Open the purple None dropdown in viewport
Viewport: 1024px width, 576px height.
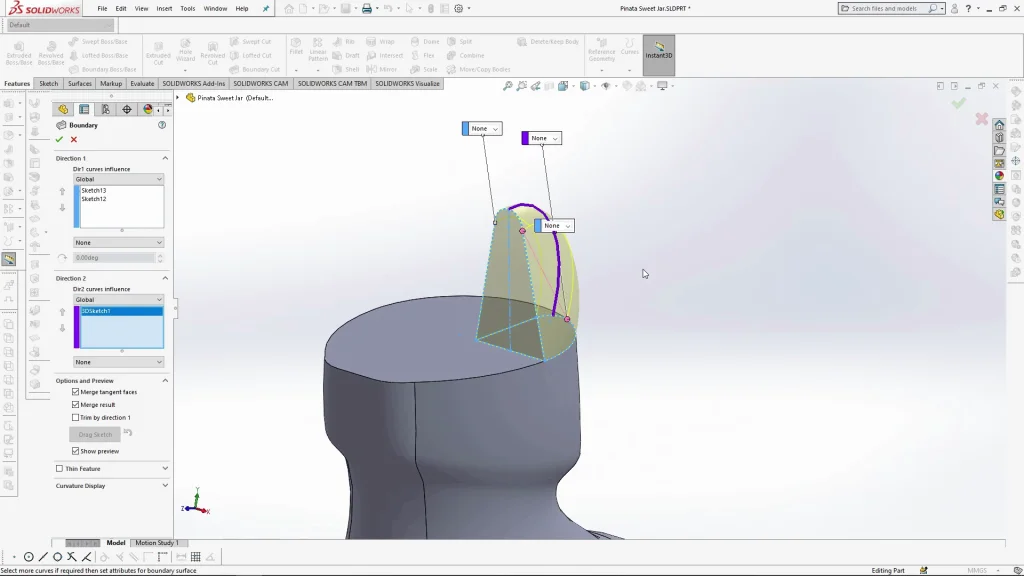544,138
